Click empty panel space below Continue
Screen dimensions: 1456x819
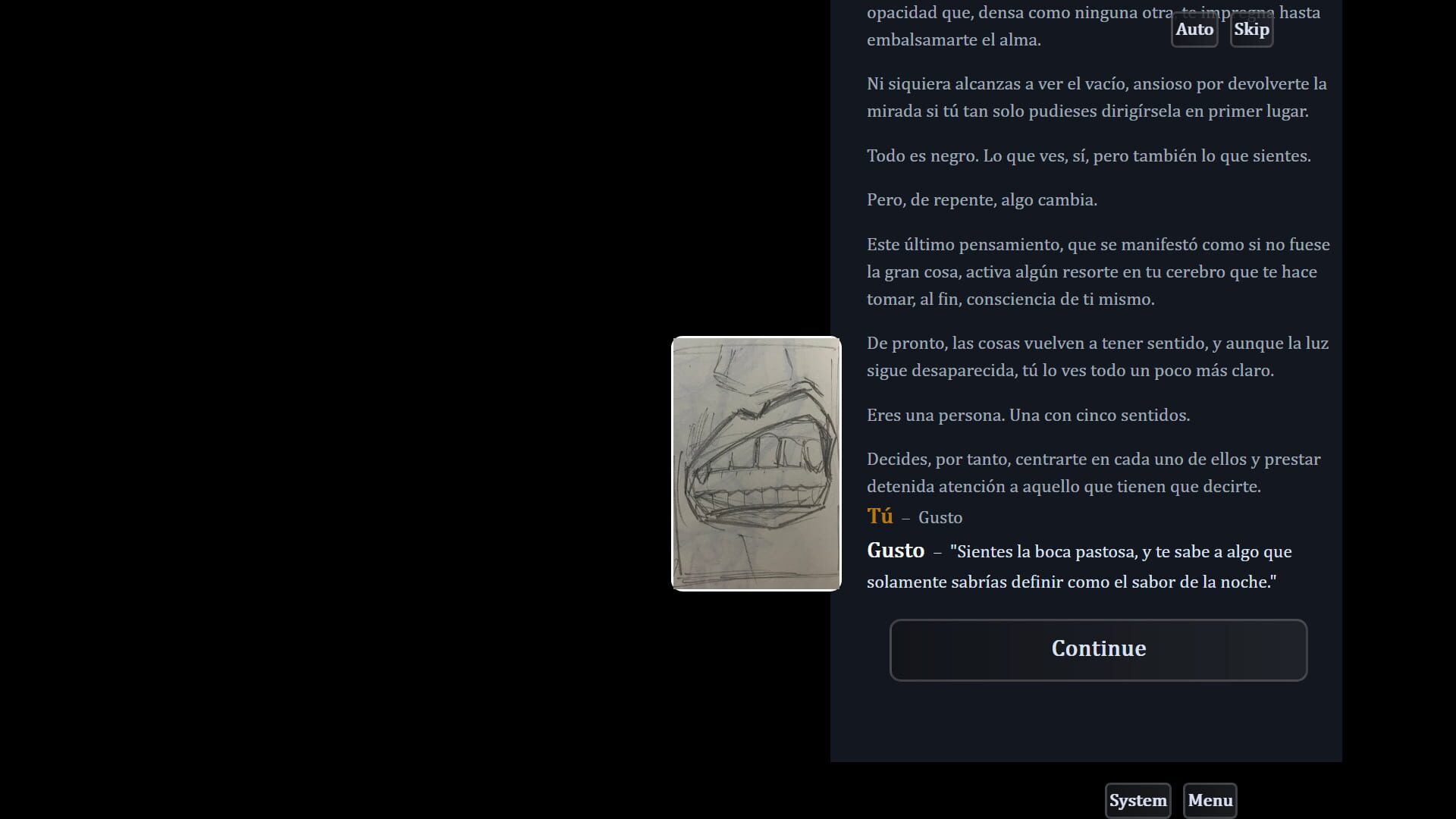click(x=1086, y=720)
